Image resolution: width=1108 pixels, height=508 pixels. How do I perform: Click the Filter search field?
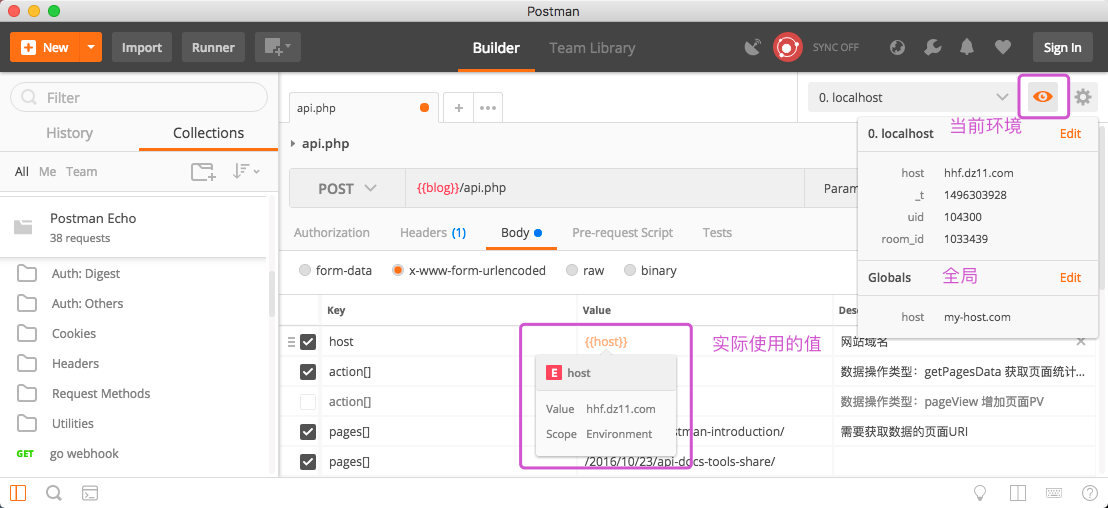click(x=140, y=97)
